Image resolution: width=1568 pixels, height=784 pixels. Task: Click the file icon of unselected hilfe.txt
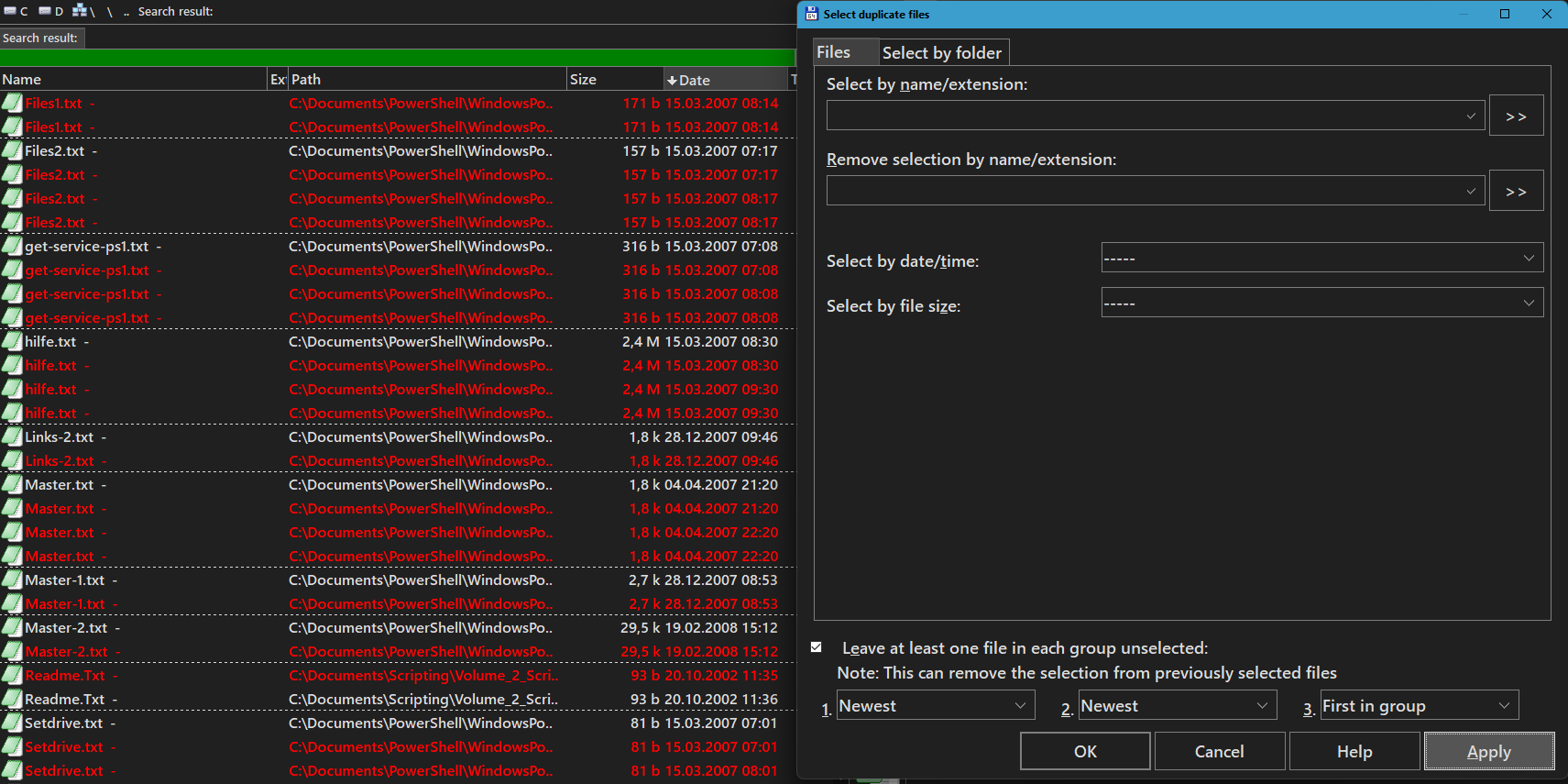12,342
